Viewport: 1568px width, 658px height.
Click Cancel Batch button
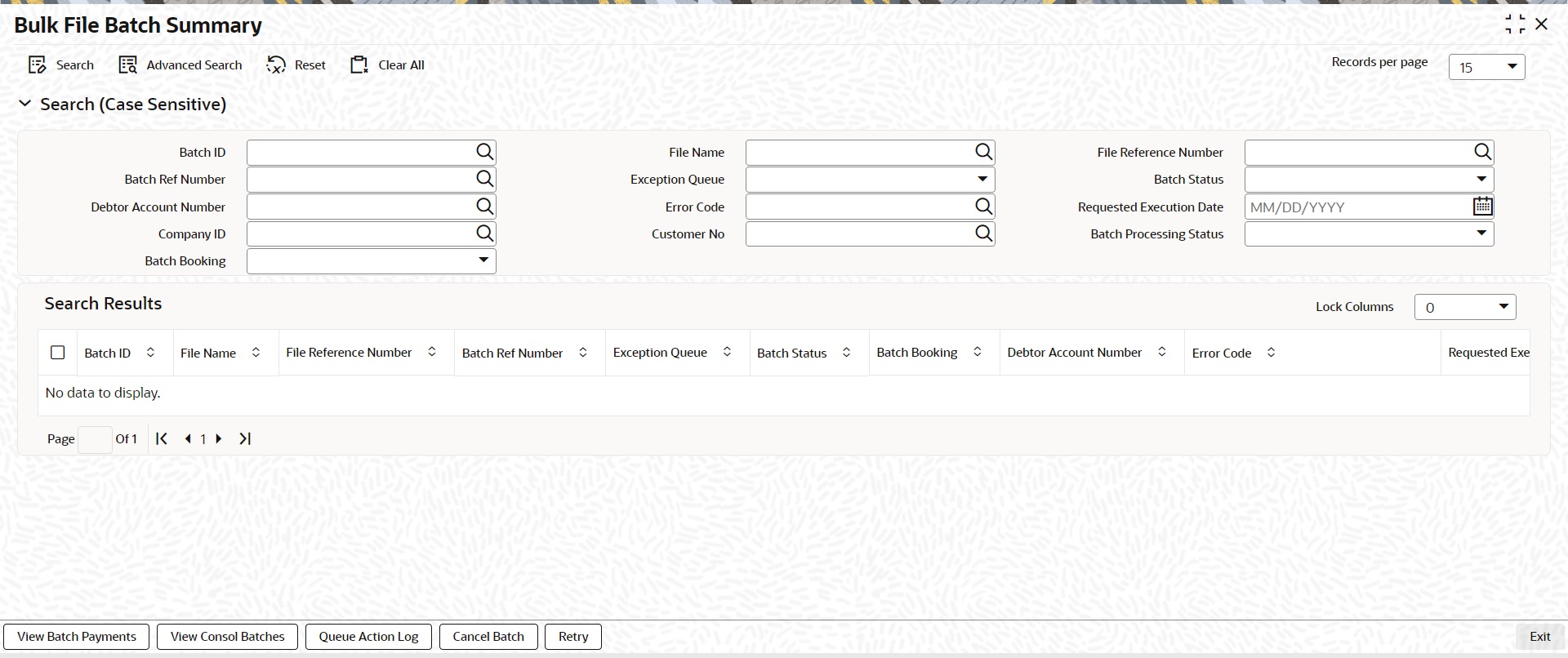488,637
